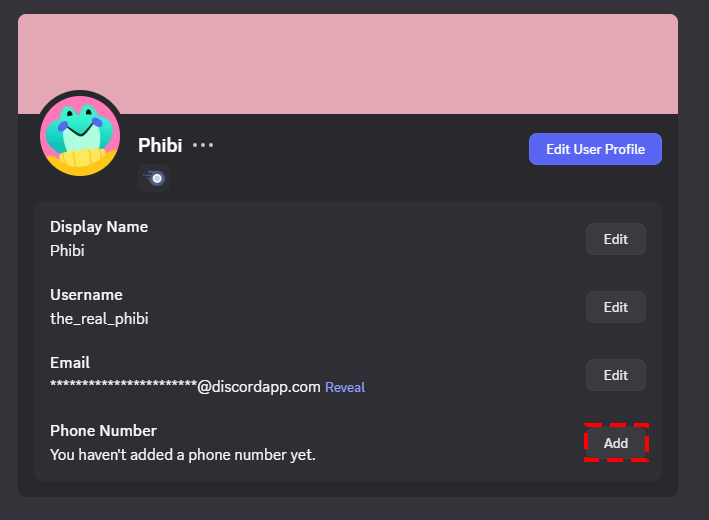
Task: Reveal the hidden email address
Action: [345, 387]
